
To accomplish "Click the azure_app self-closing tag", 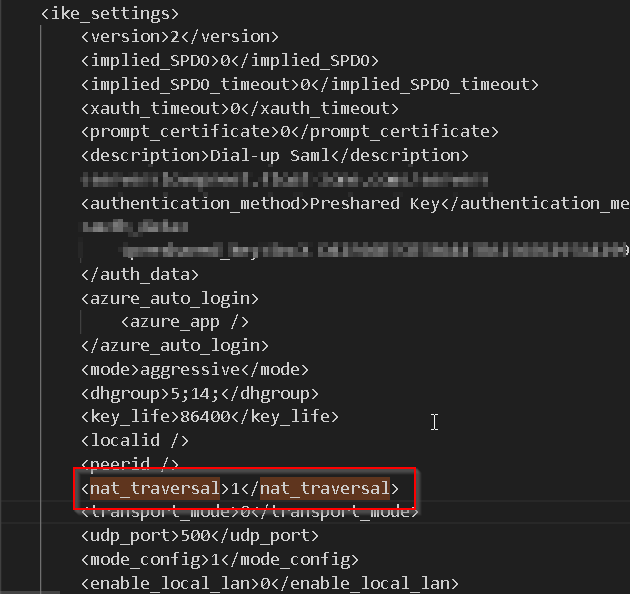I will click(184, 322).
